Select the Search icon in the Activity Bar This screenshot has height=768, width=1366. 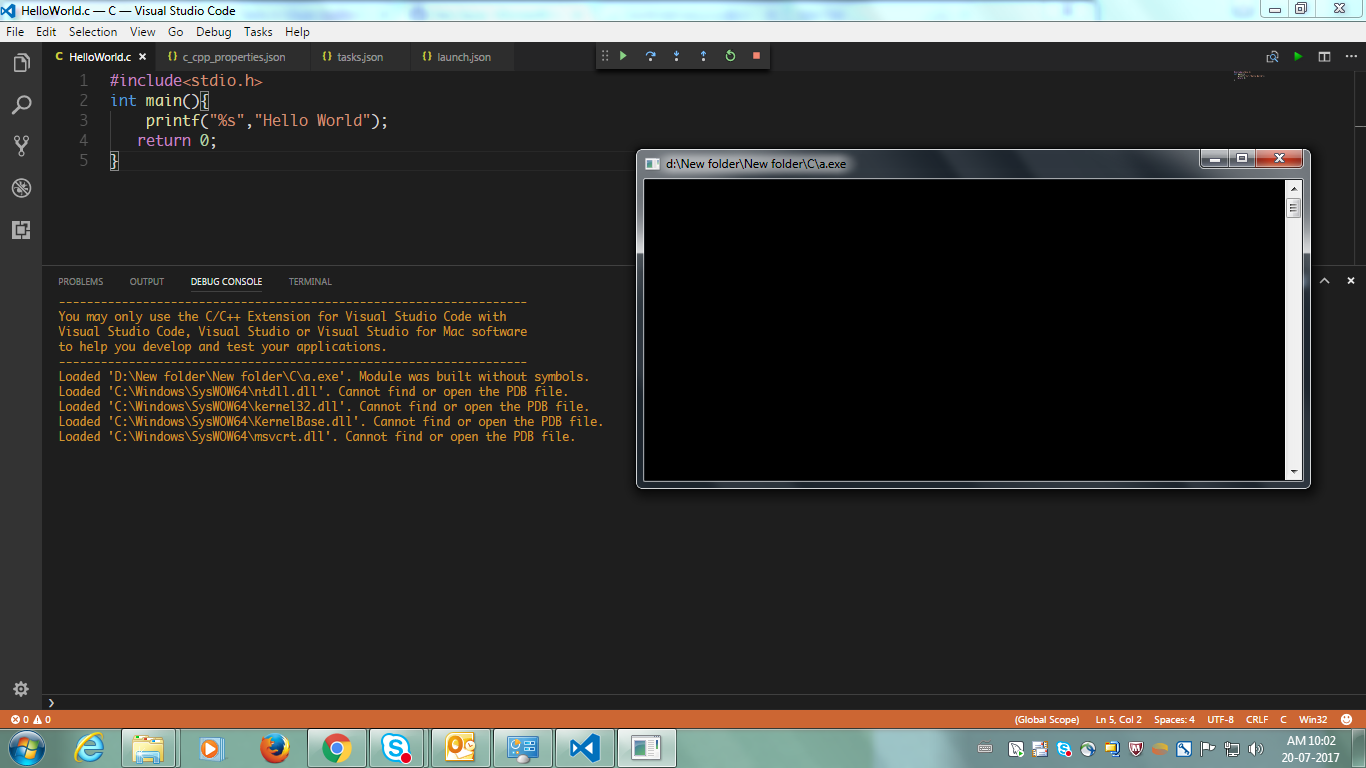tap(22, 105)
